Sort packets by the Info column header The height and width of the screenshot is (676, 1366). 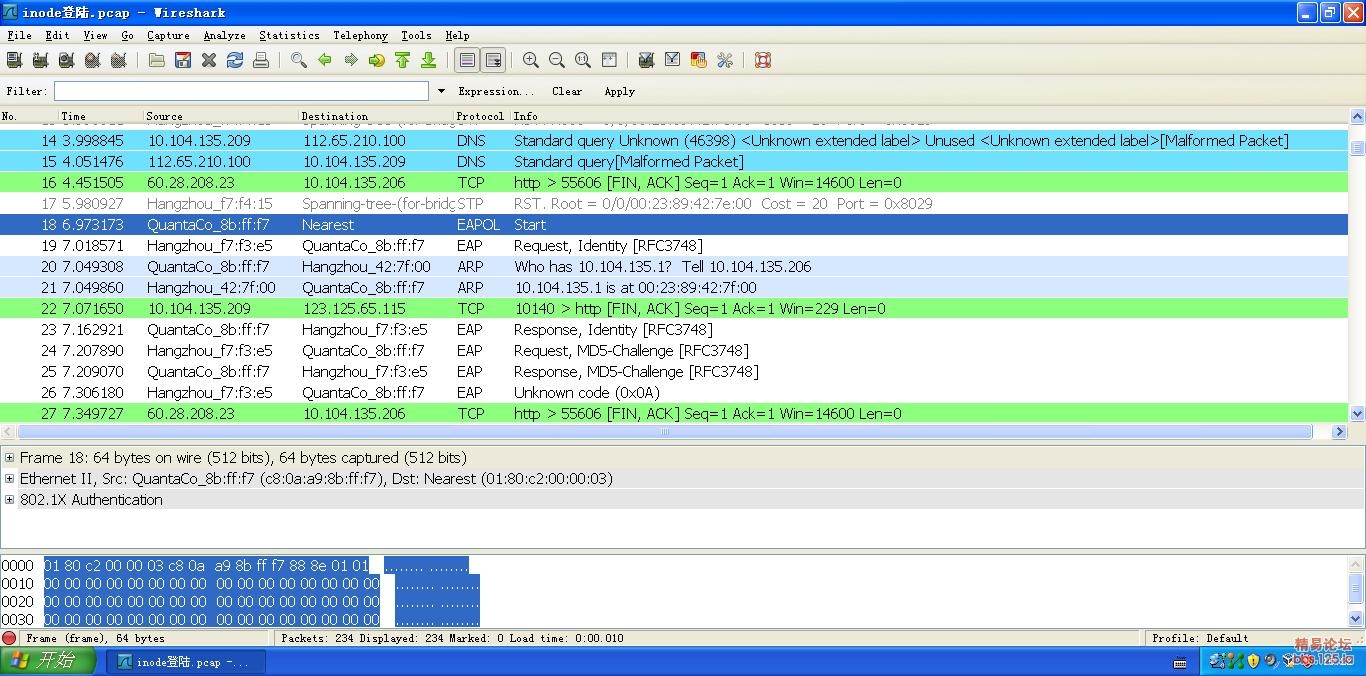tap(929, 116)
